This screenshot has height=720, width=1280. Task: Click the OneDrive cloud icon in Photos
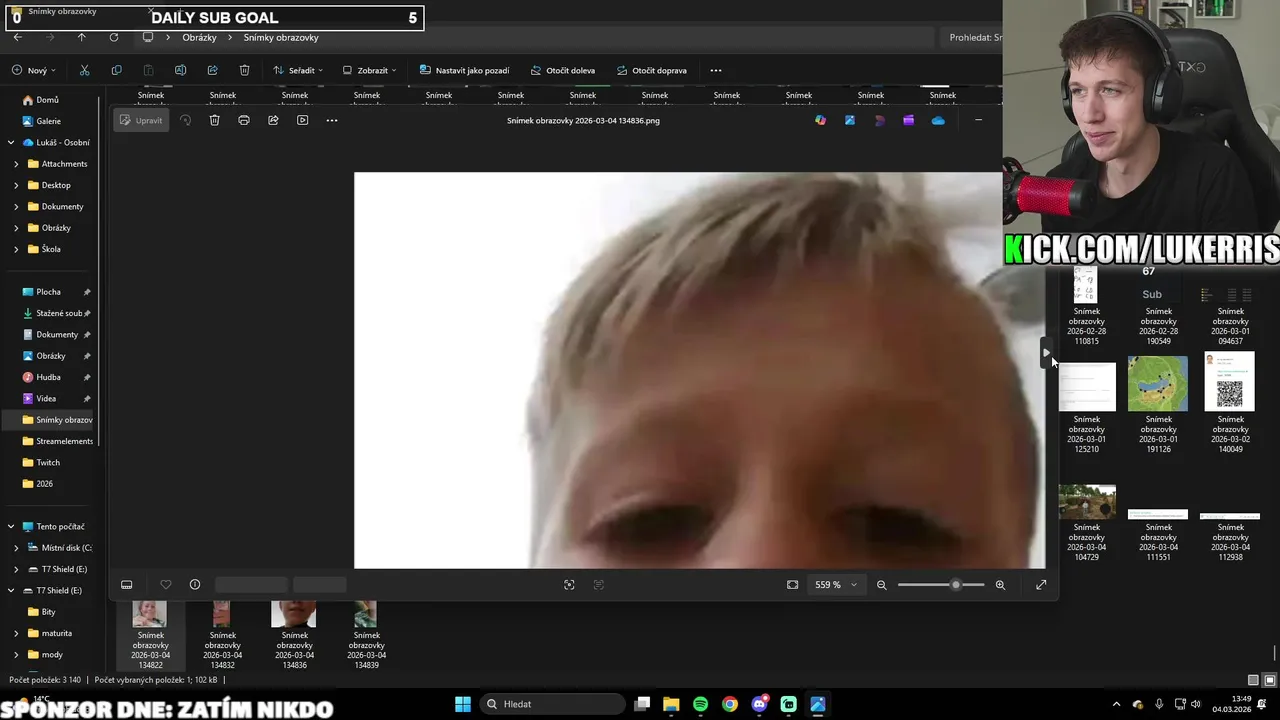(938, 120)
